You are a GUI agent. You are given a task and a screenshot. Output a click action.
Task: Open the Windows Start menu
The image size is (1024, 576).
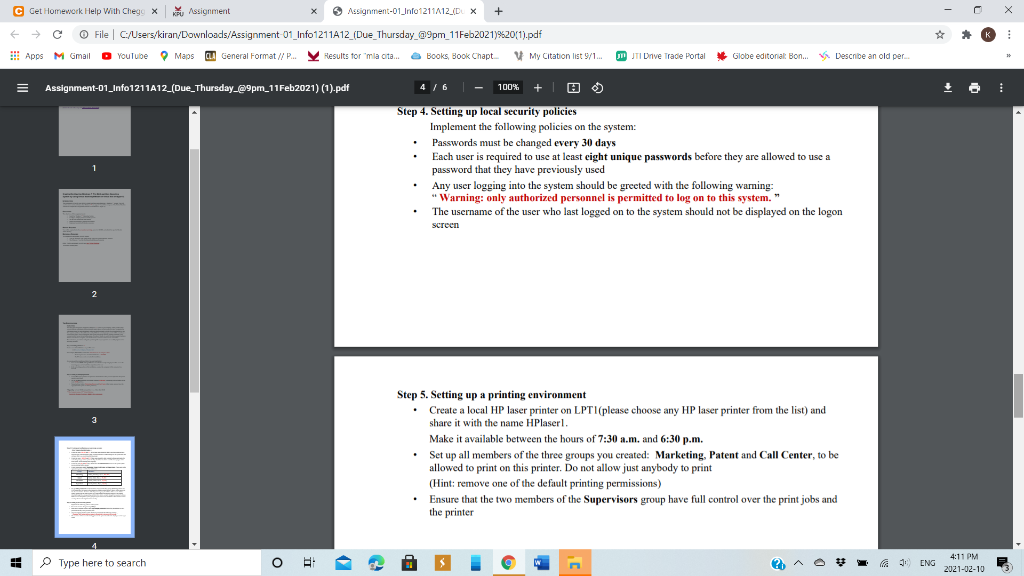(x=16, y=563)
